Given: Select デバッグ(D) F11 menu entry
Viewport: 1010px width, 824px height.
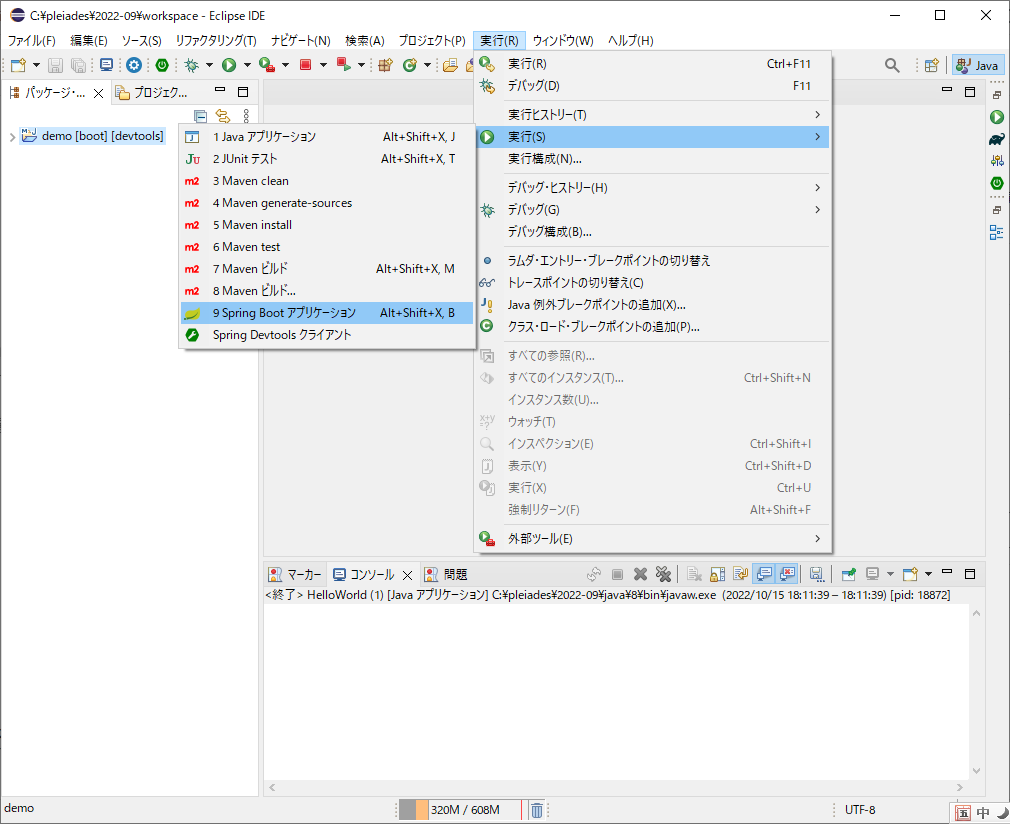Looking at the screenshot, I should point(653,86).
